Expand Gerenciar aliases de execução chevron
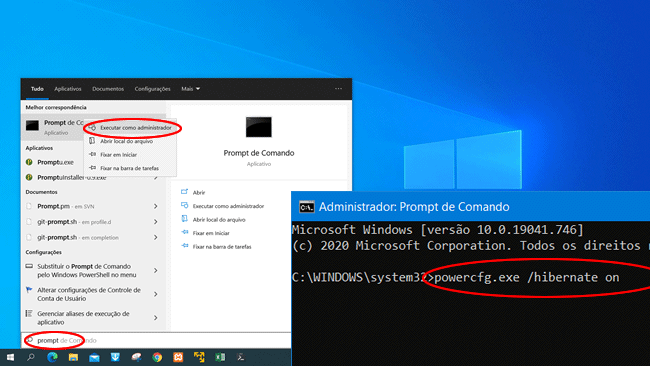Viewport: 650px width, 366px height. (x=156, y=318)
